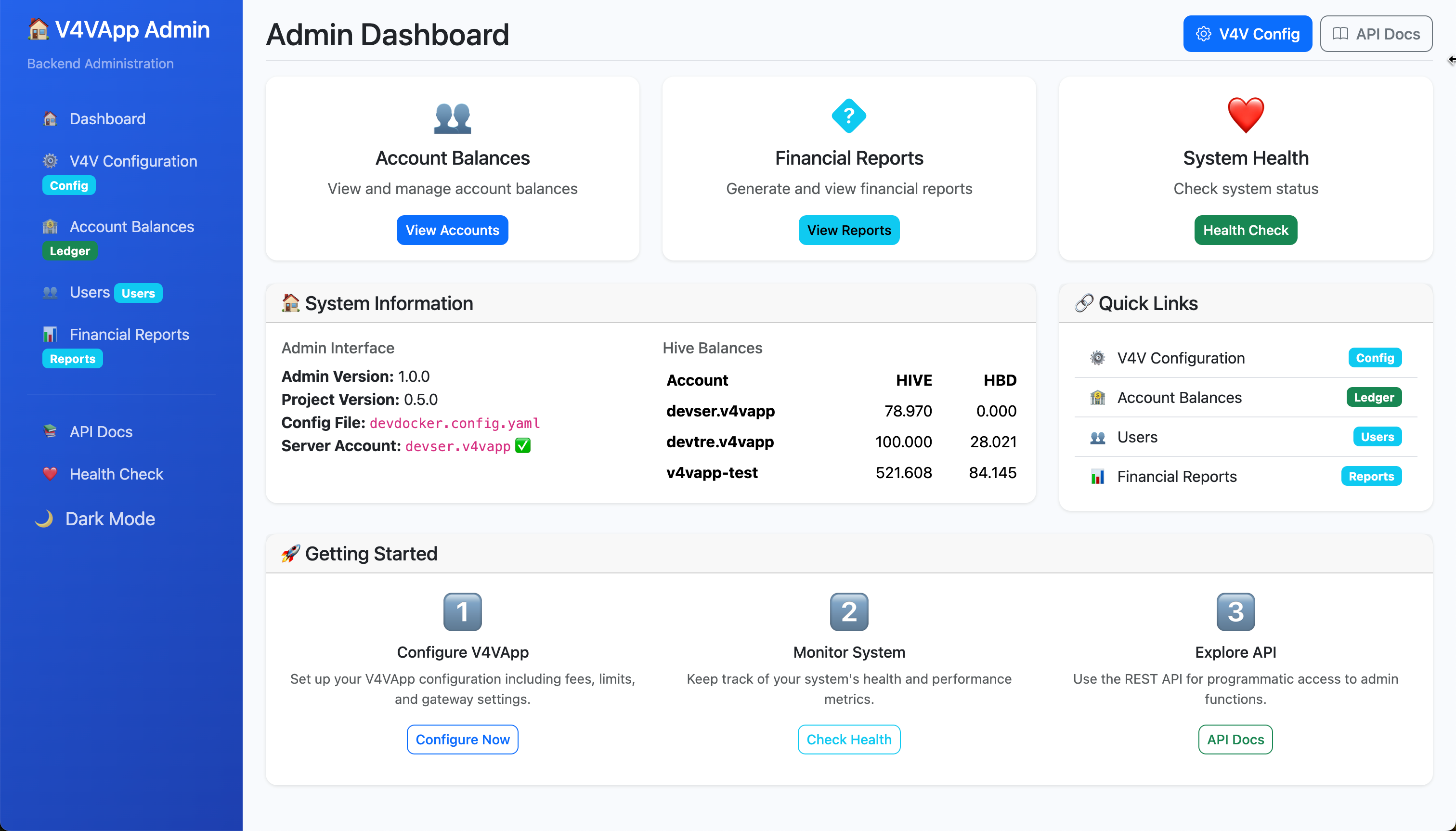
Task: Open Users from the sidebar menu
Action: coord(90,292)
